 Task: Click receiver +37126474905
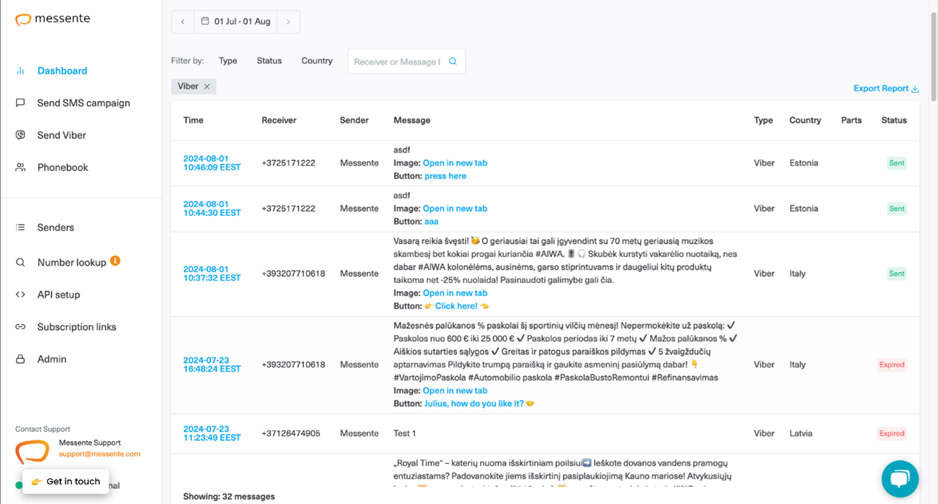click(x=291, y=433)
